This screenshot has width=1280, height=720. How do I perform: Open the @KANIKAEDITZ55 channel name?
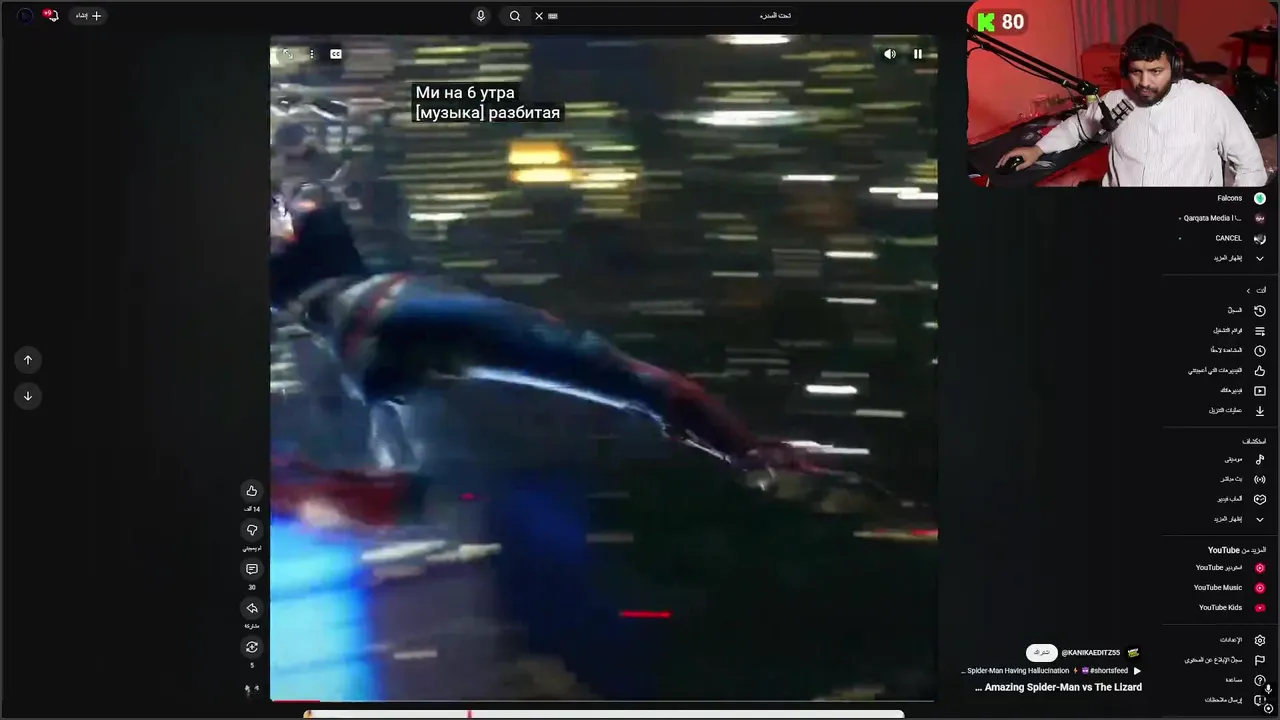1091,653
